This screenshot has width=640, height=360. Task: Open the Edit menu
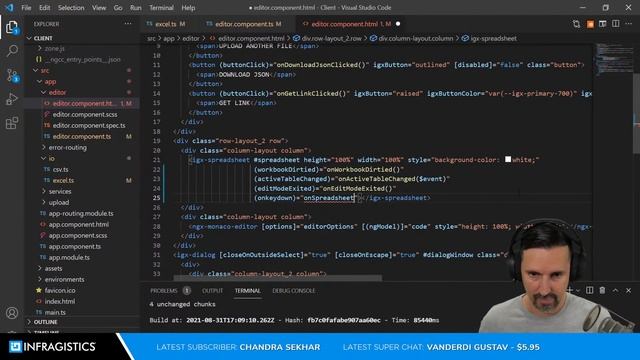point(44,7)
